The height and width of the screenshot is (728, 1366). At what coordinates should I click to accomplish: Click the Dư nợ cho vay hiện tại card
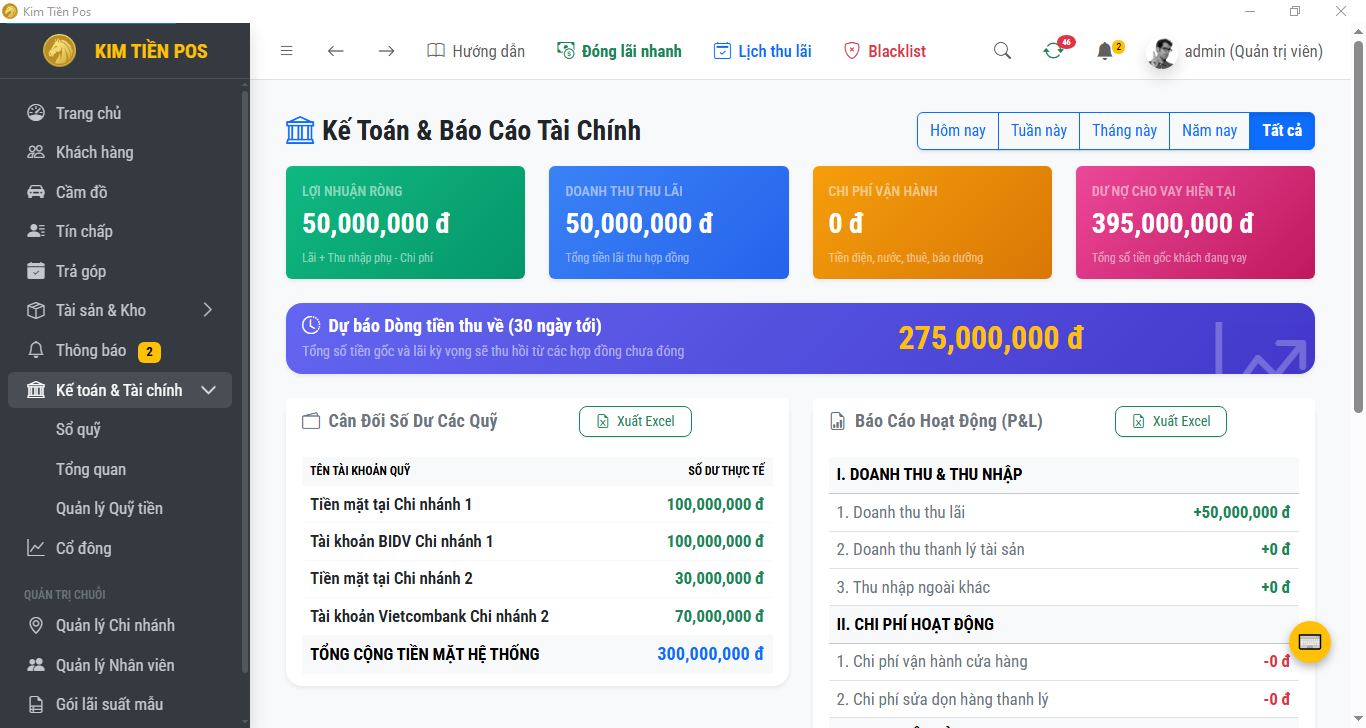click(1195, 222)
